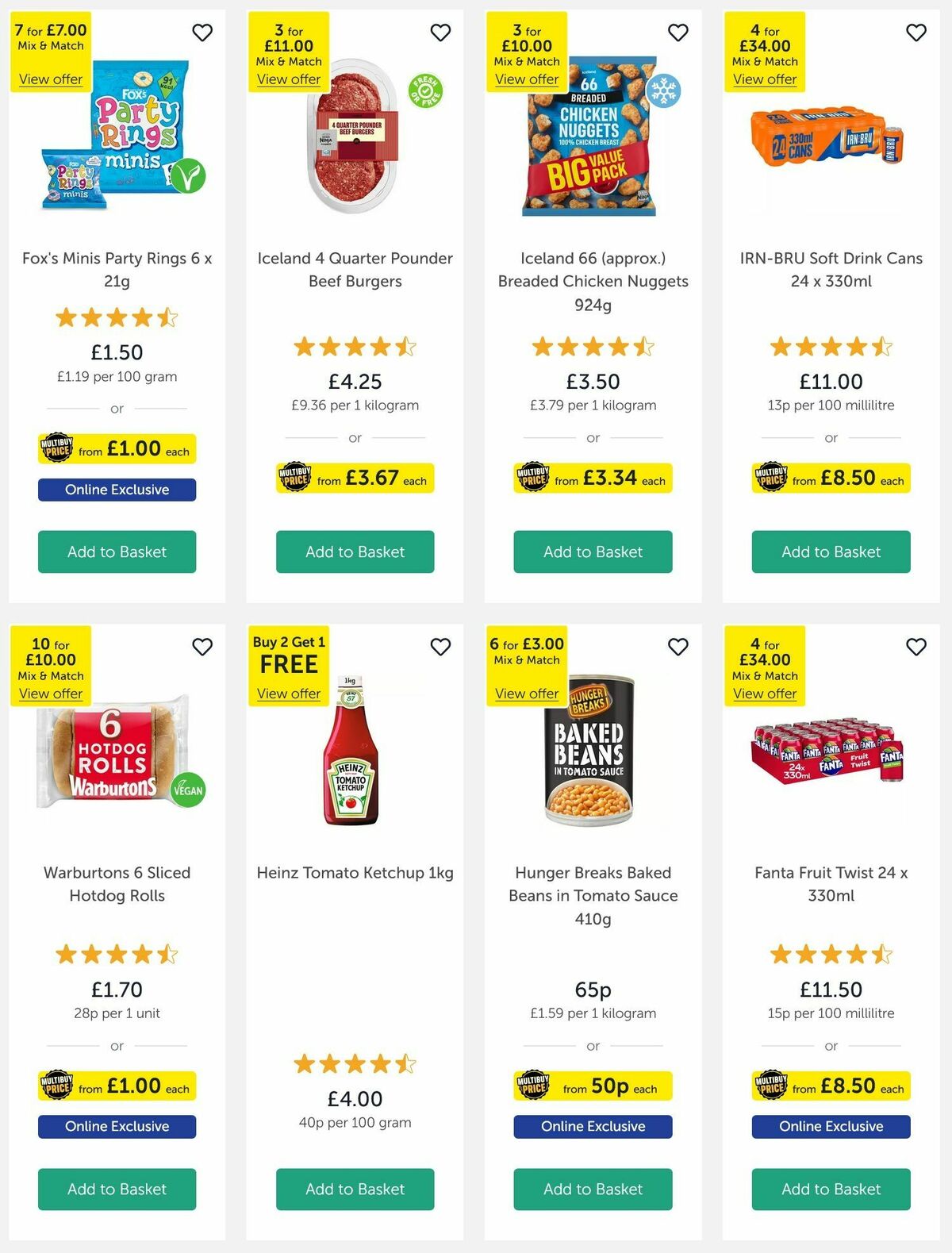
Task: Toggle wishlist heart on Iceland beef burgers
Action: coord(440,33)
